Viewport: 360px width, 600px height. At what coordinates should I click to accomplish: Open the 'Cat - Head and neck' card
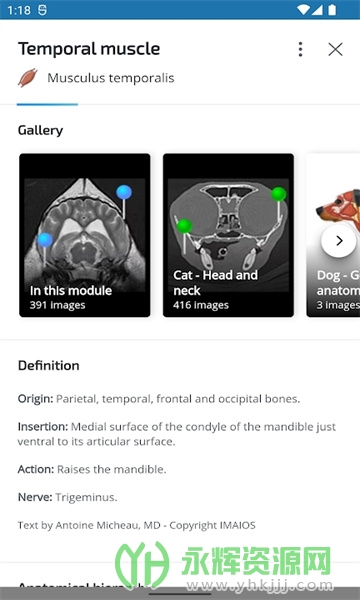(228, 235)
